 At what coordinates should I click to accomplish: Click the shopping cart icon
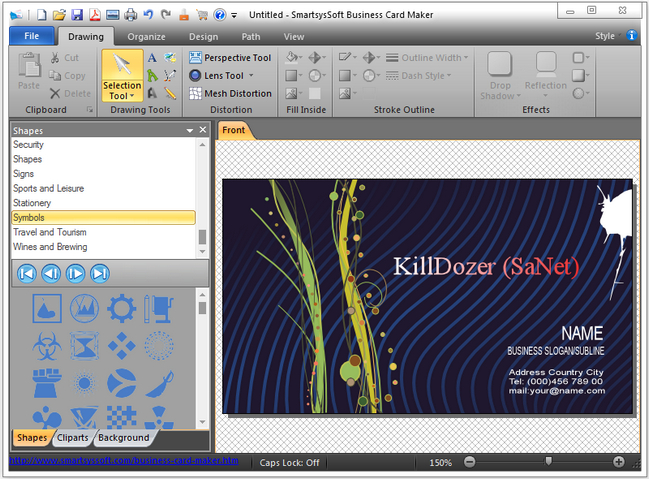click(202, 15)
